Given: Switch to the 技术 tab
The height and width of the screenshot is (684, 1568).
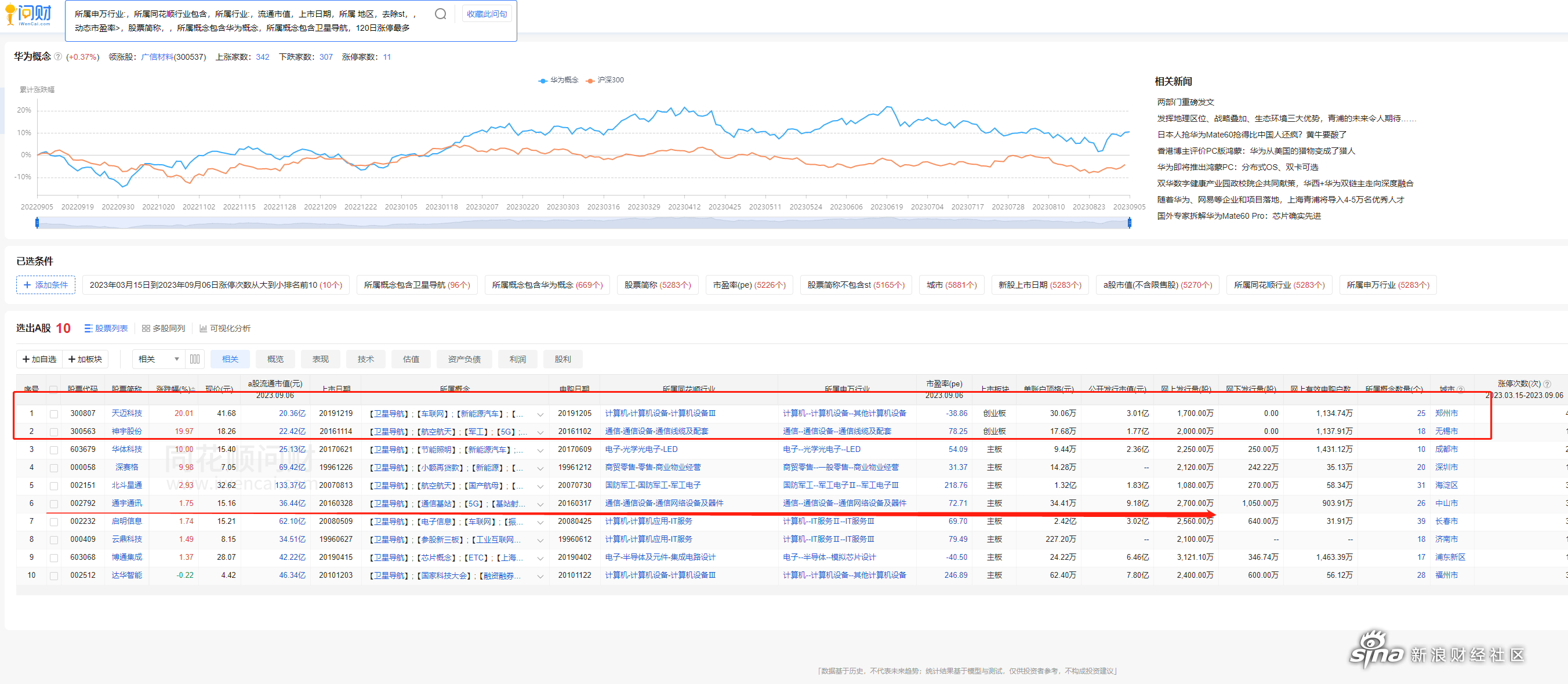Looking at the screenshot, I should (x=366, y=359).
